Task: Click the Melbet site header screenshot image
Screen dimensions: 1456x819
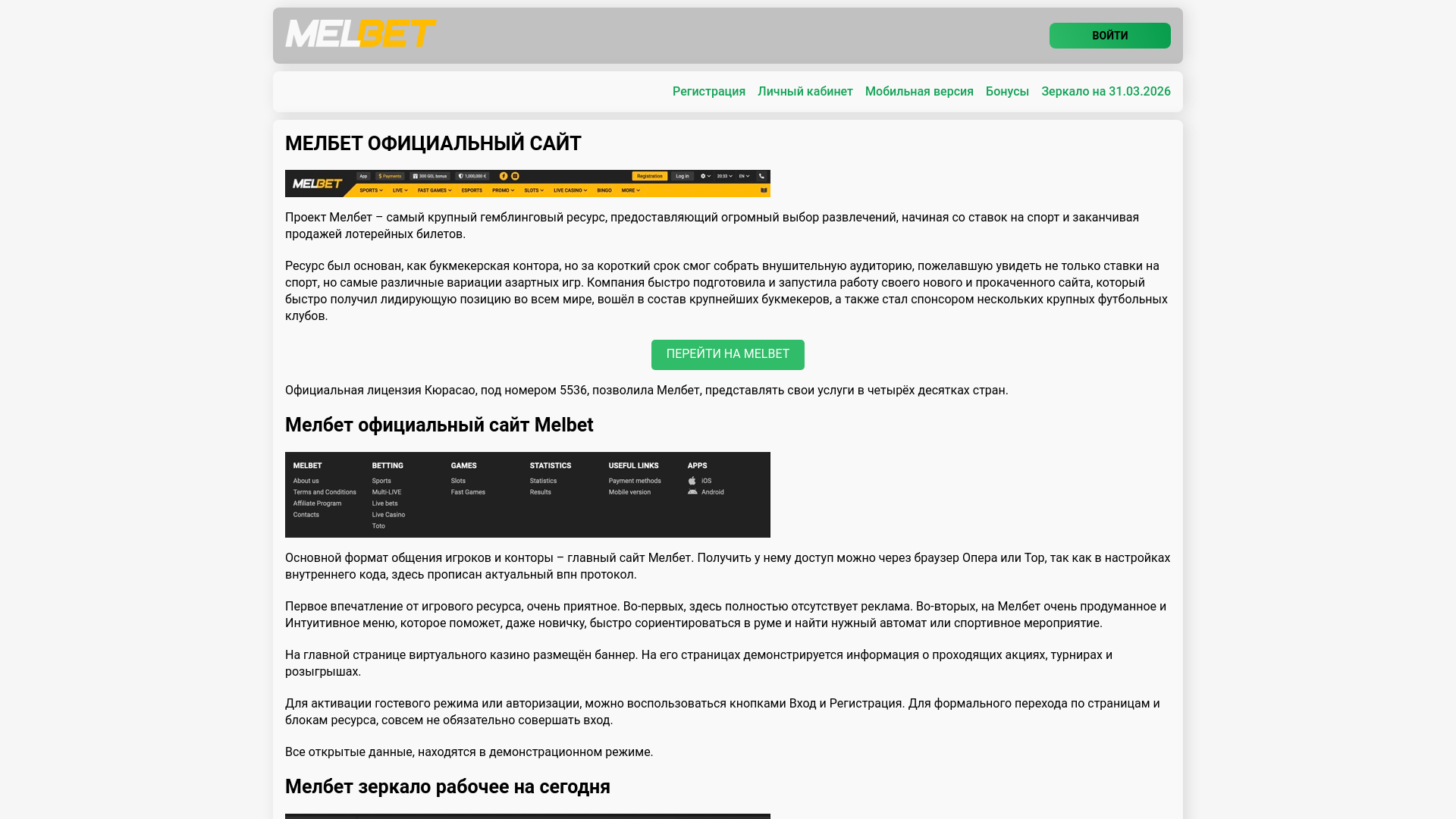Action: click(x=528, y=184)
